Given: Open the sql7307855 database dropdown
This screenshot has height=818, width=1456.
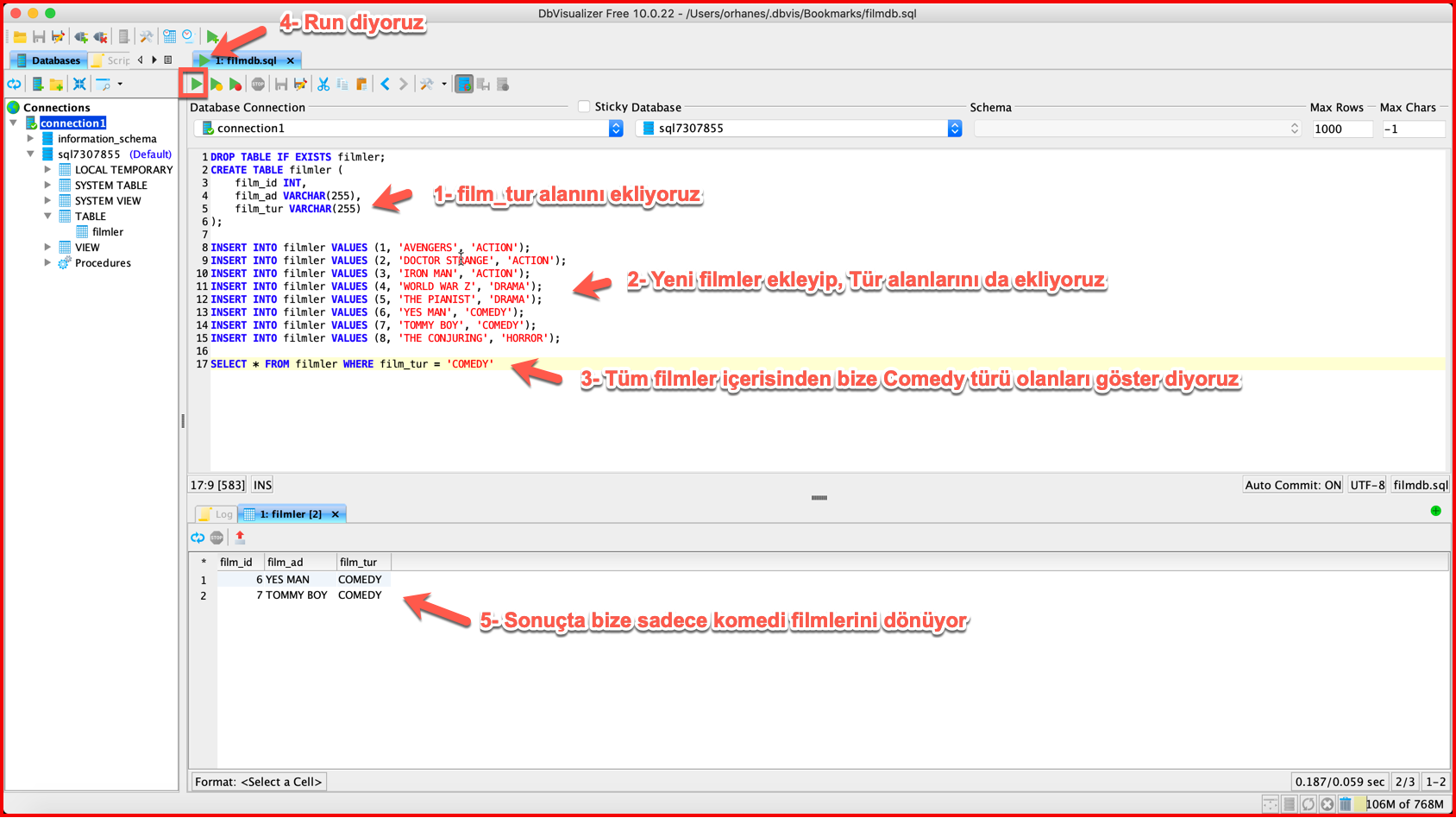Looking at the screenshot, I should pos(798,128).
